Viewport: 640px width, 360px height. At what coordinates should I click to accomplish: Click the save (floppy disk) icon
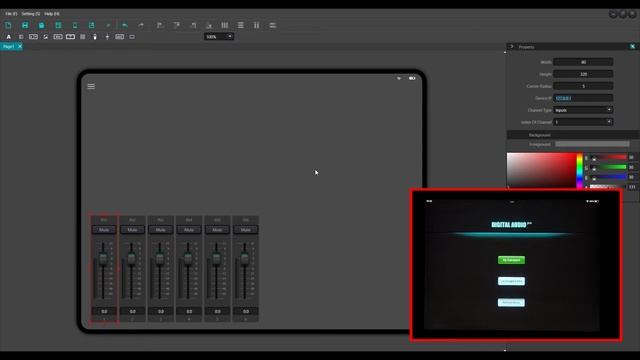(x=25, y=25)
